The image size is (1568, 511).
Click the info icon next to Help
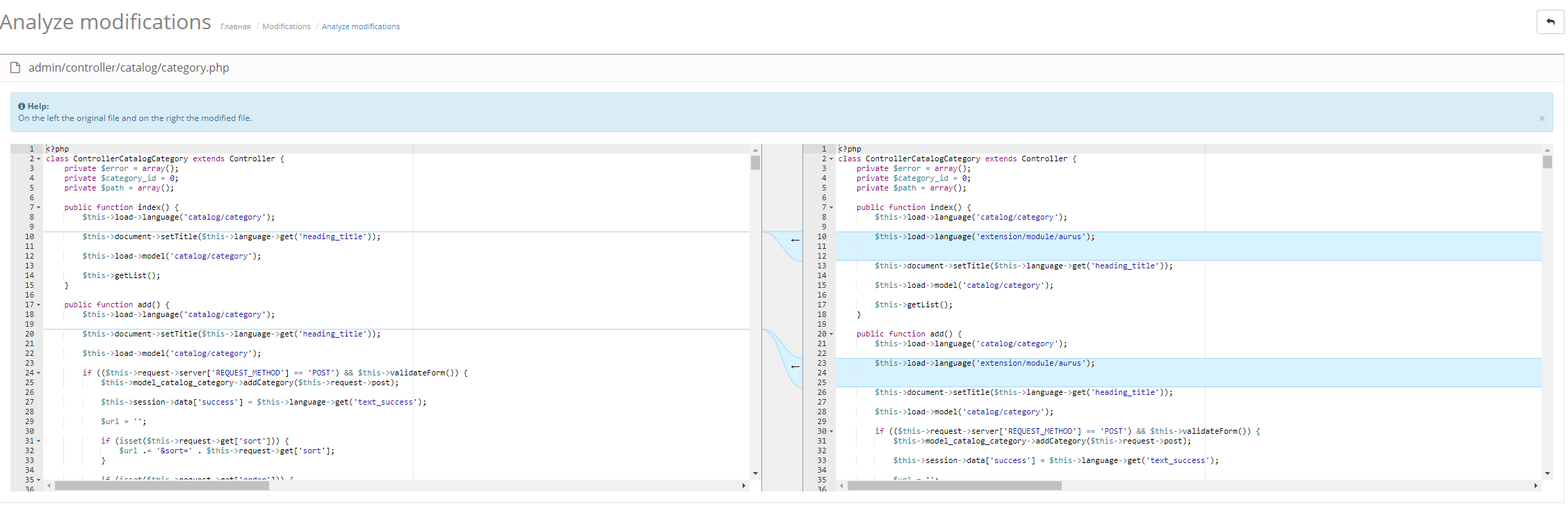(22, 106)
